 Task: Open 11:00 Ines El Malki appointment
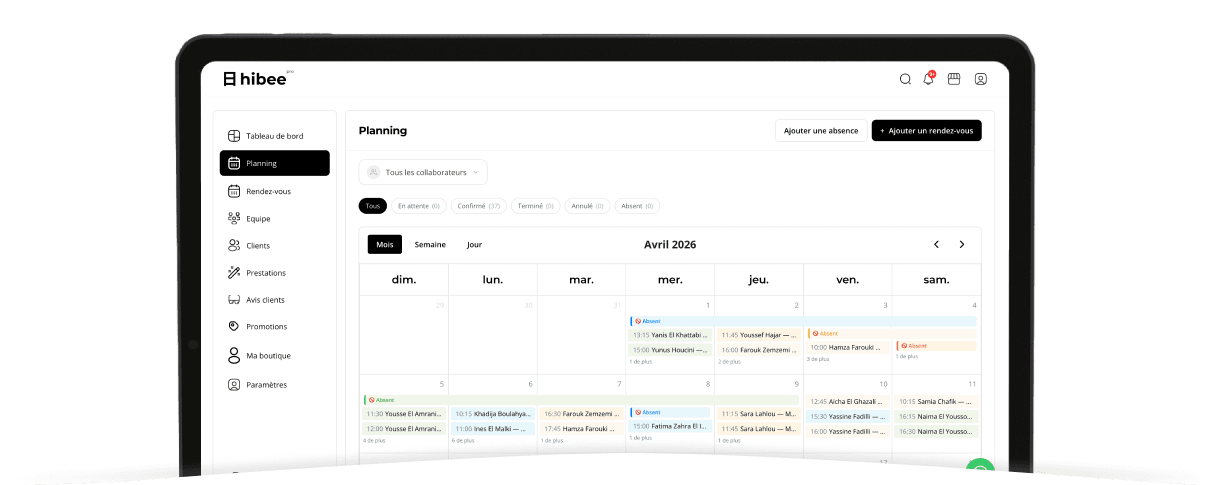493,428
